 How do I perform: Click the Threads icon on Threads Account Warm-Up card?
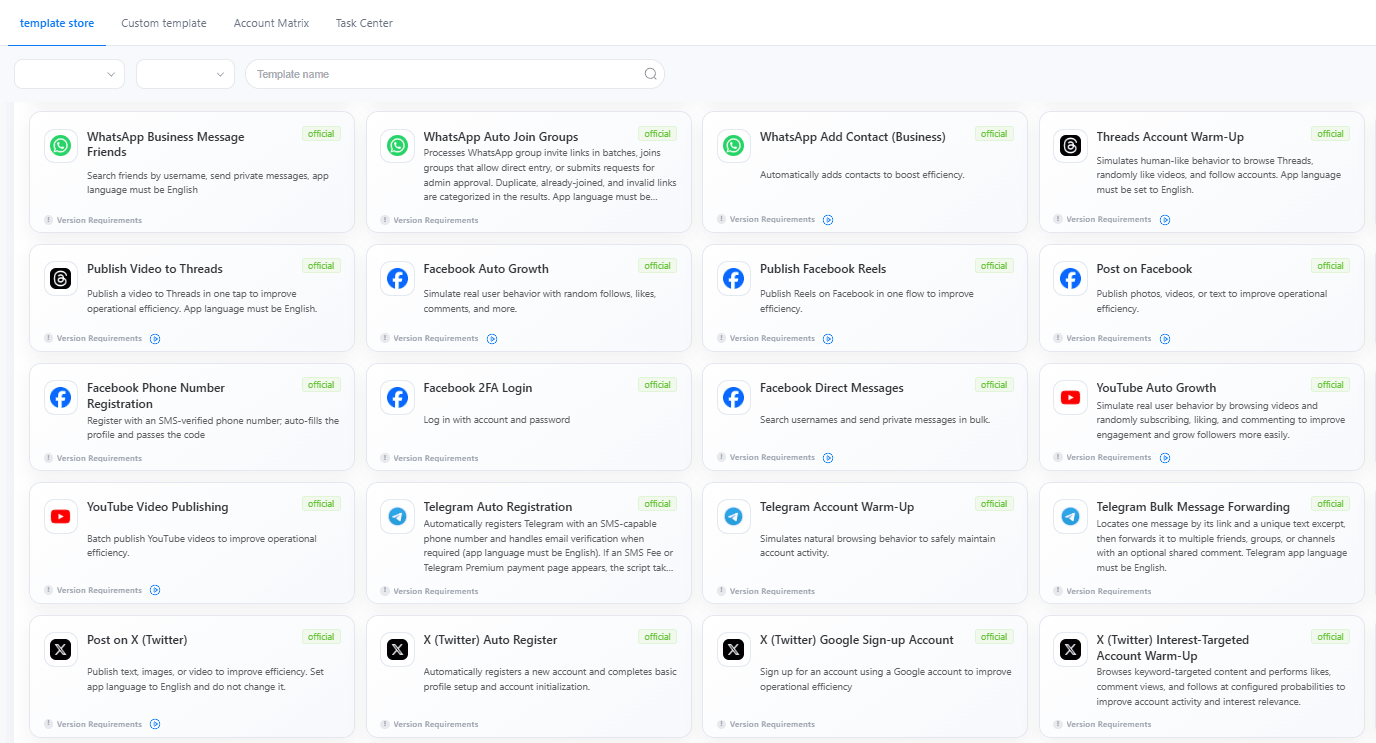(1071, 146)
